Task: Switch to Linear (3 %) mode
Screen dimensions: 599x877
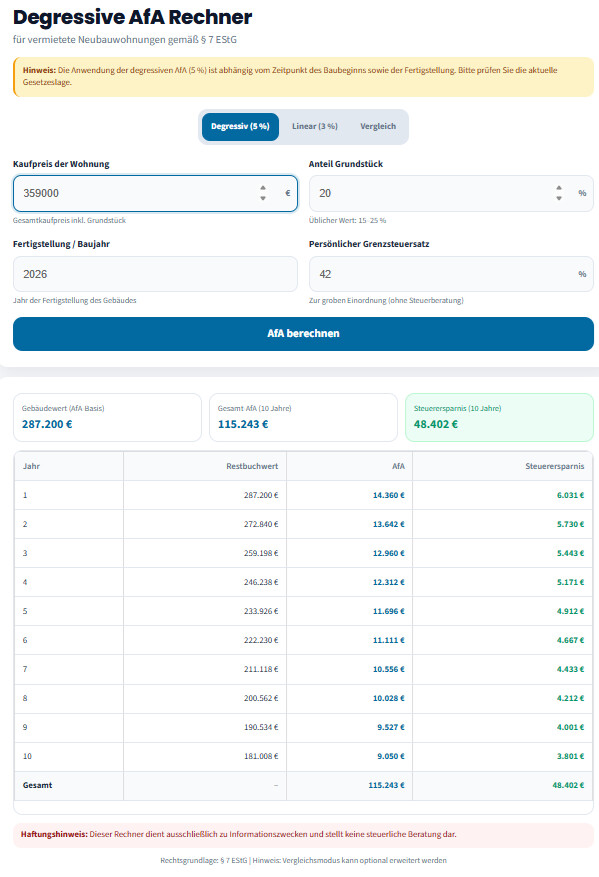Action: [315, 126]
